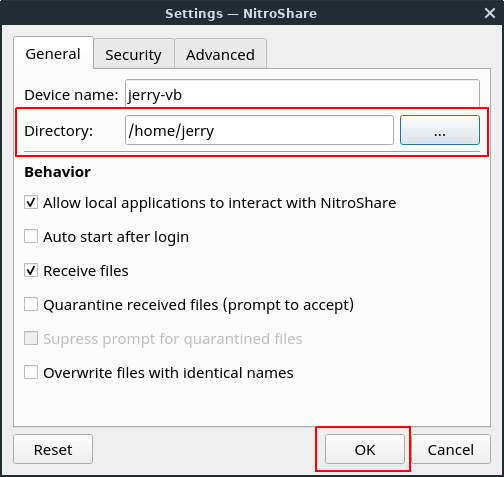
Task: Browse for directory with the ... button
Action: coord(440,130)
